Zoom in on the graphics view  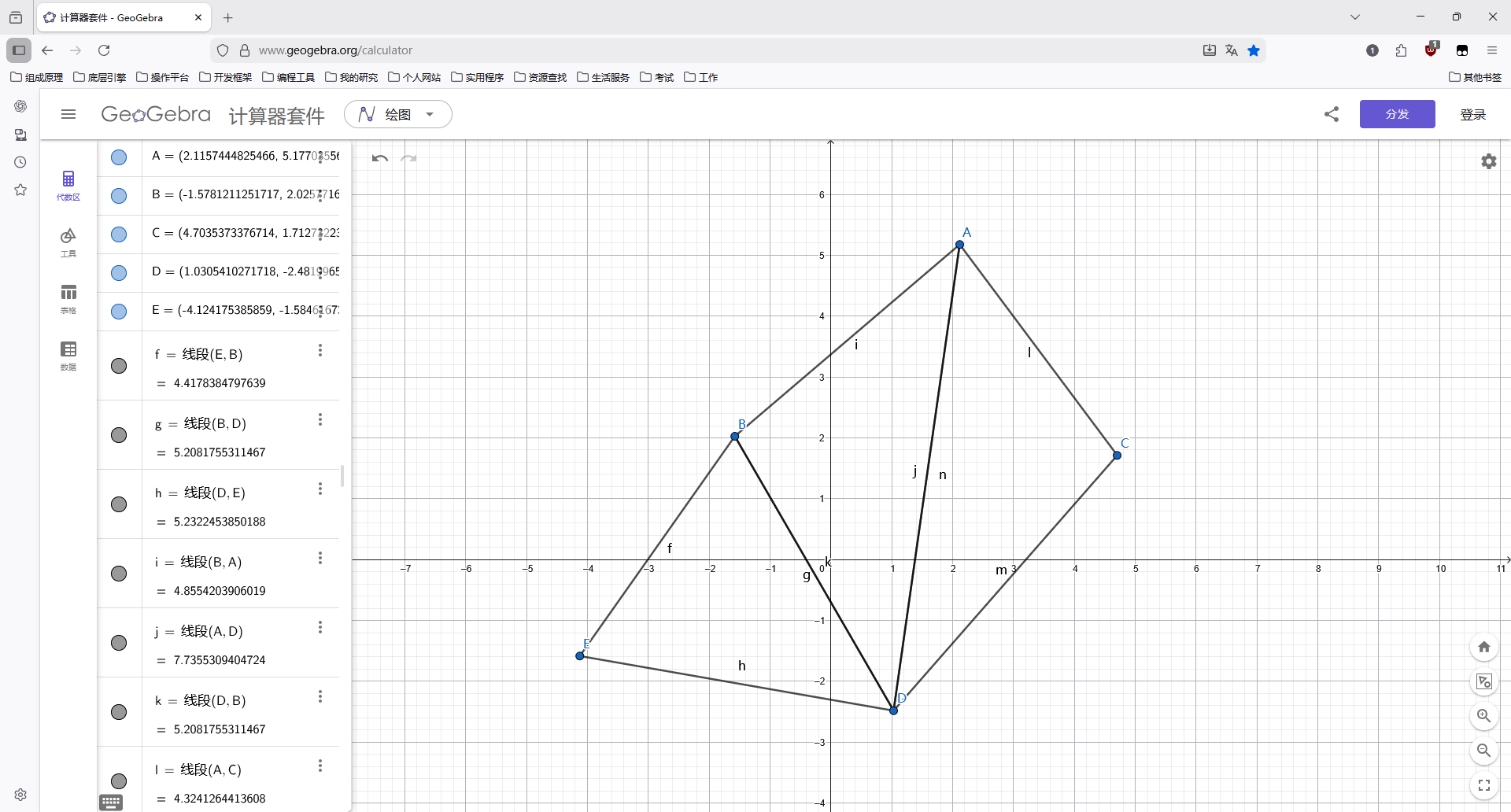click(x=1483, y=716)
